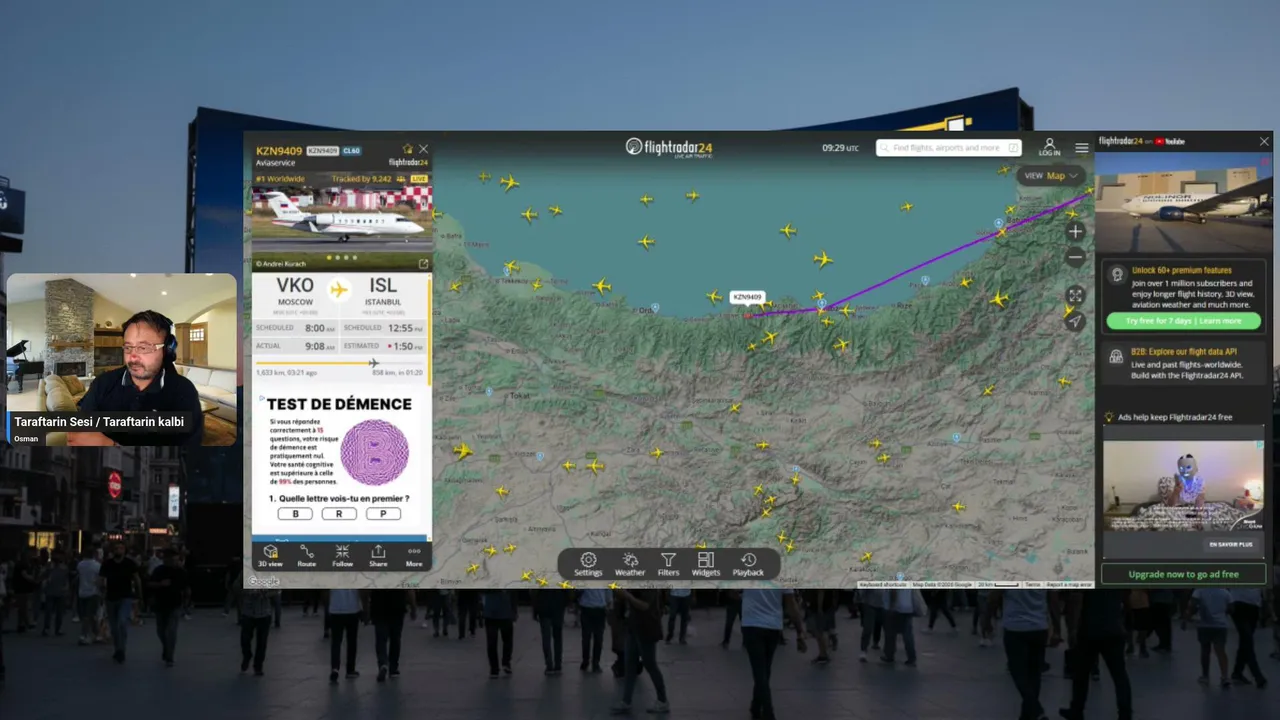The width and height of the screenshot is (1280, 720).
Task: Choose answer B in dementia test ad
Action: click(295, 514)
